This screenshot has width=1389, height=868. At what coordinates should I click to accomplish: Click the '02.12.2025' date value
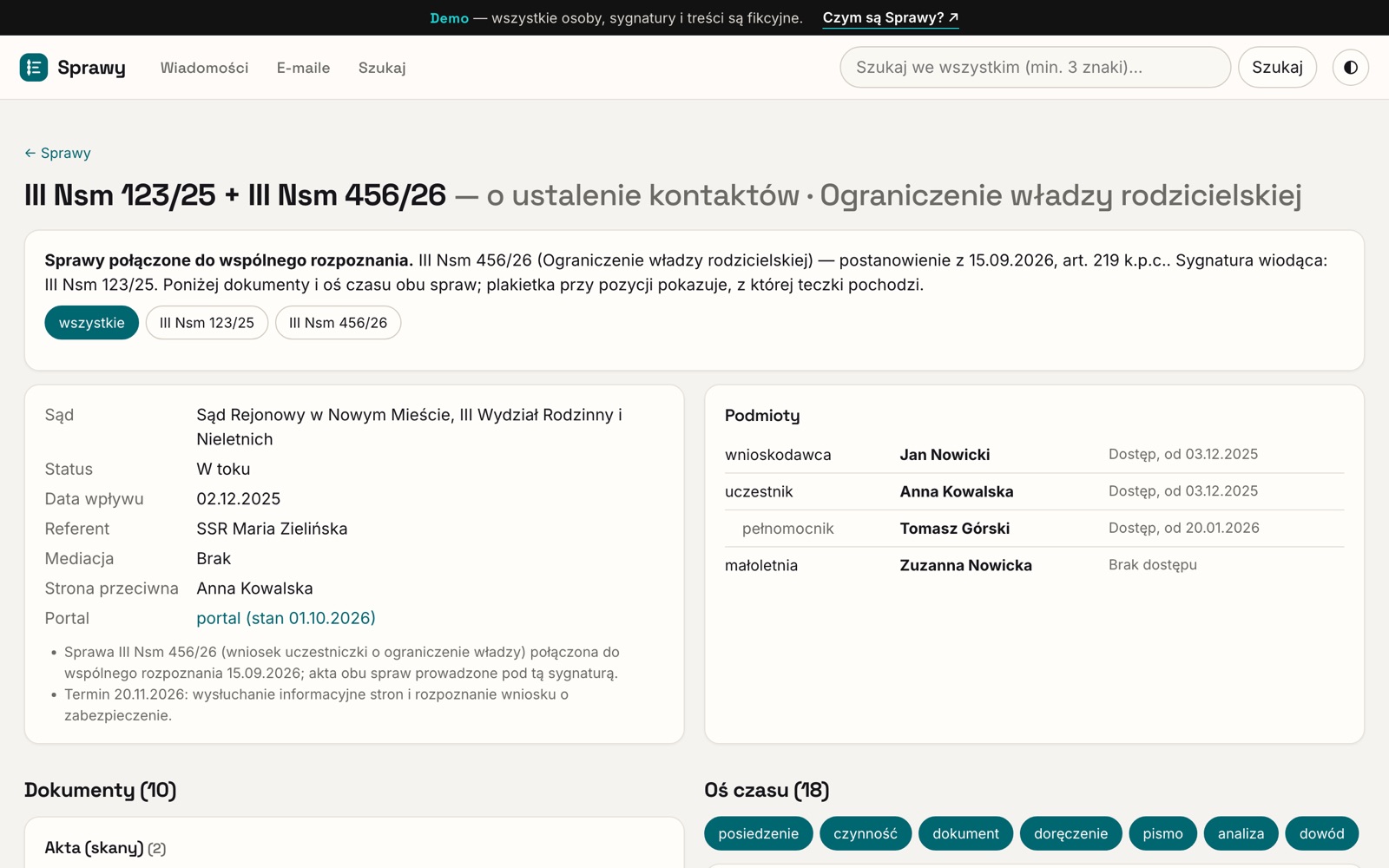point(239,499)
